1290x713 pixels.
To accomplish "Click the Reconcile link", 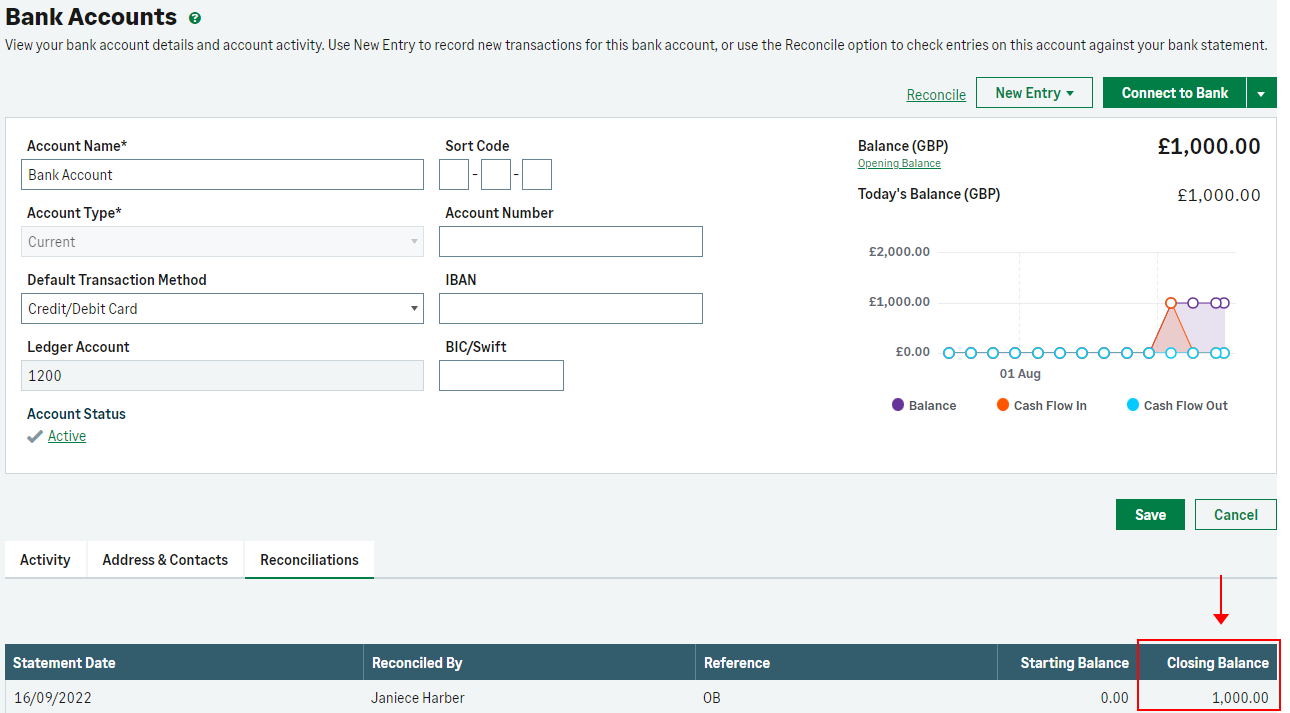I will tap(936, 95).
